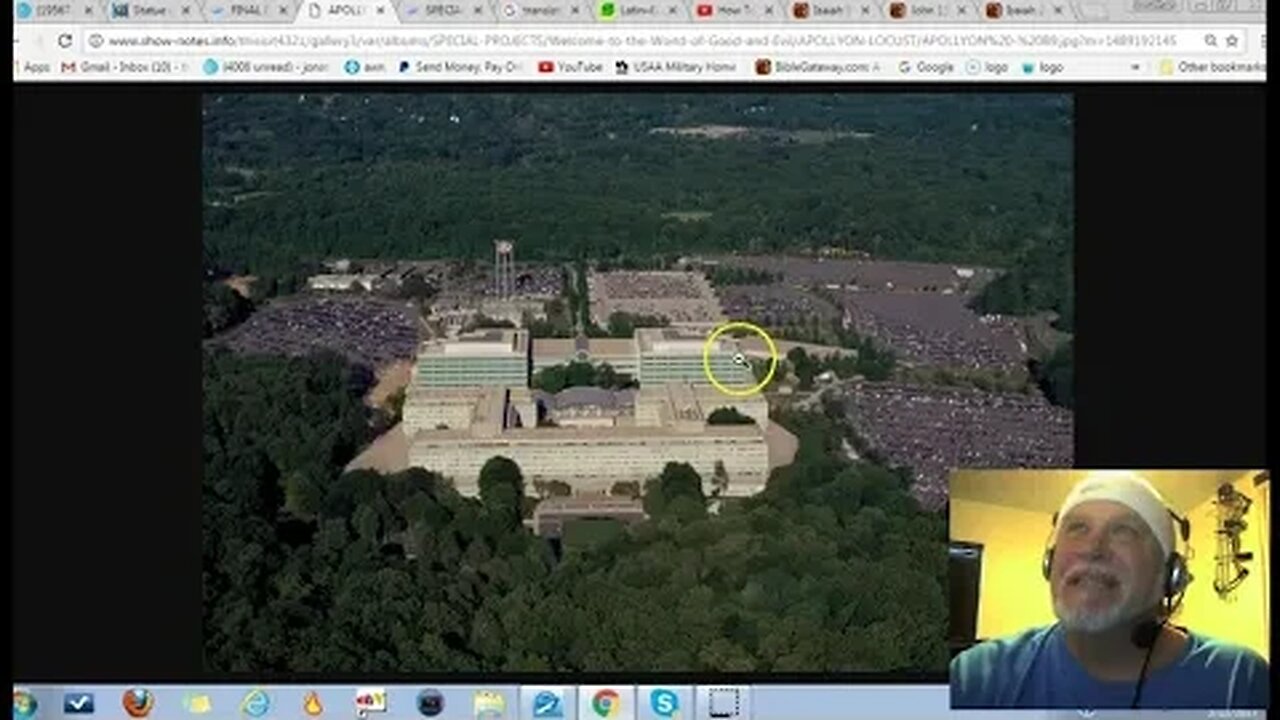Viewport: 1280px width, 720px height.
Task: Launch Firefox from the taskbar
Action: (138, 703)
